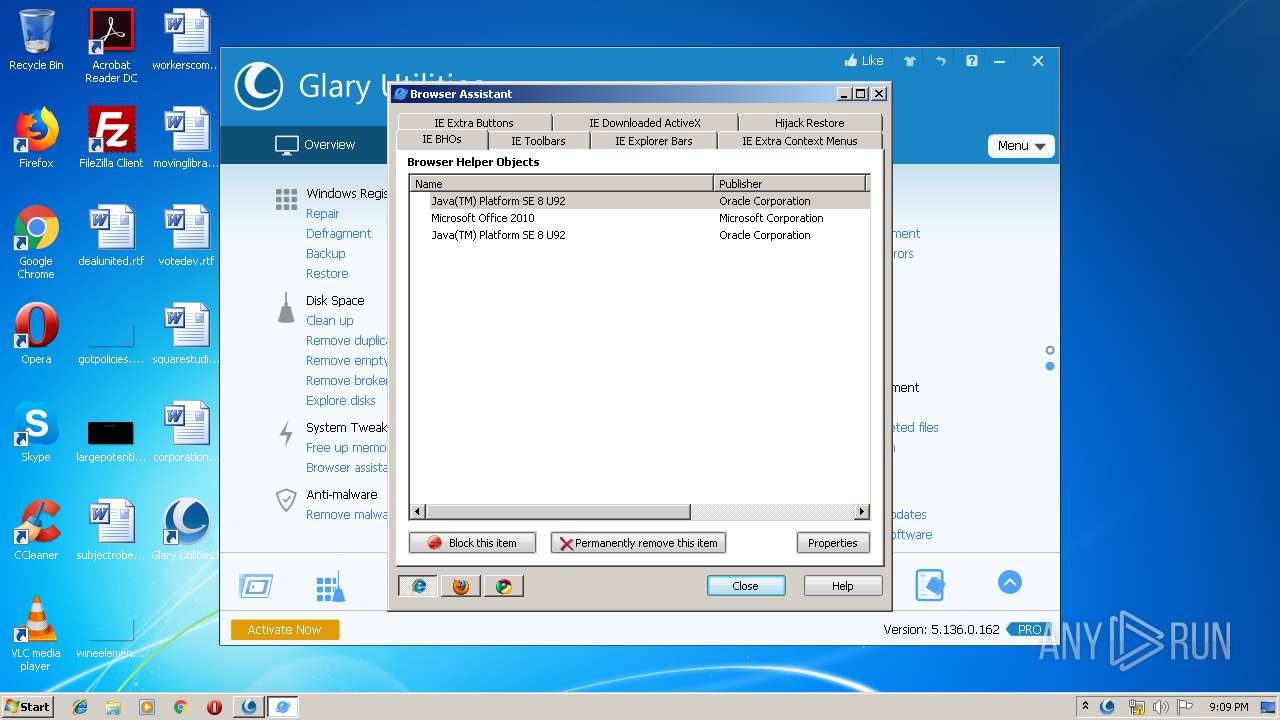Viewport: 1280px width, 720px height.
Task: Click Explore disks link
Action: (340, 400)
